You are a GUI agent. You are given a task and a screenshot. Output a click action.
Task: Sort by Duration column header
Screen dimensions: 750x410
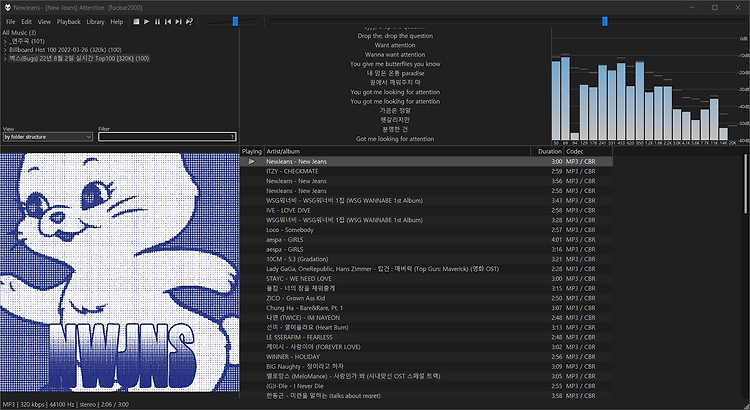tap(547, 151)
